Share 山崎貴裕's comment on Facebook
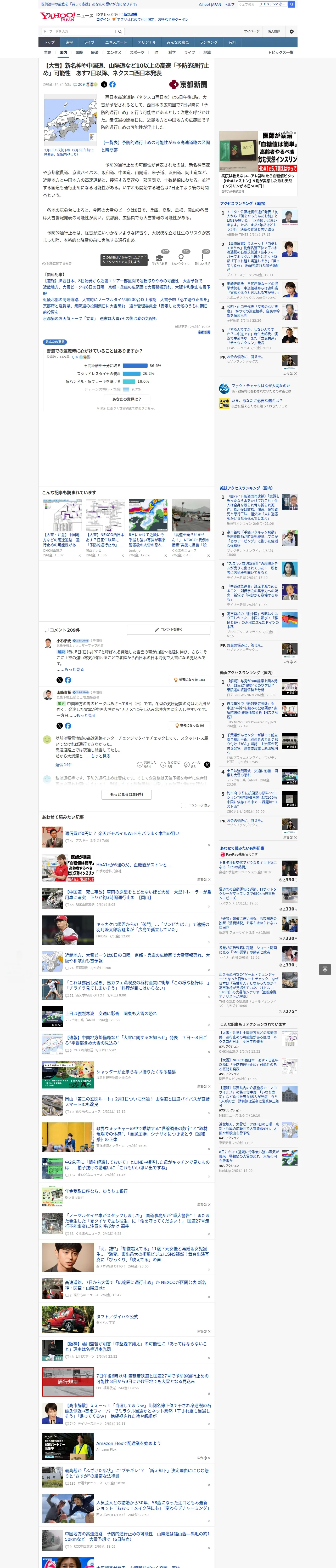Image resolution: width=336 pixels, height=1568 pixels. coord(68,725)
